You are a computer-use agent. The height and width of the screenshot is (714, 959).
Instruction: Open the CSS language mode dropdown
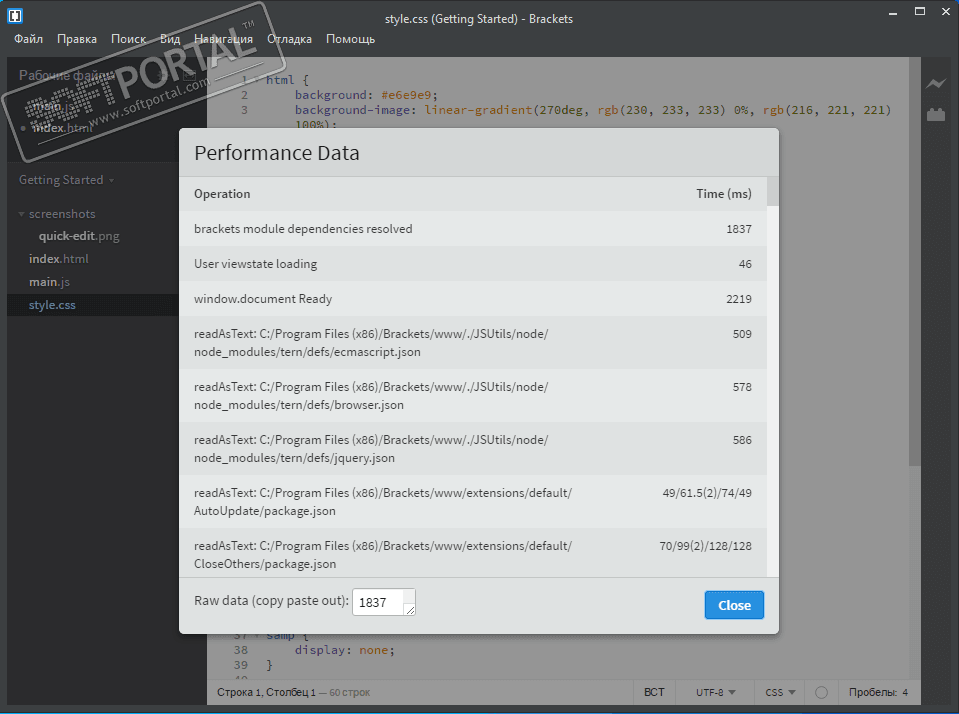pos(780,692)
